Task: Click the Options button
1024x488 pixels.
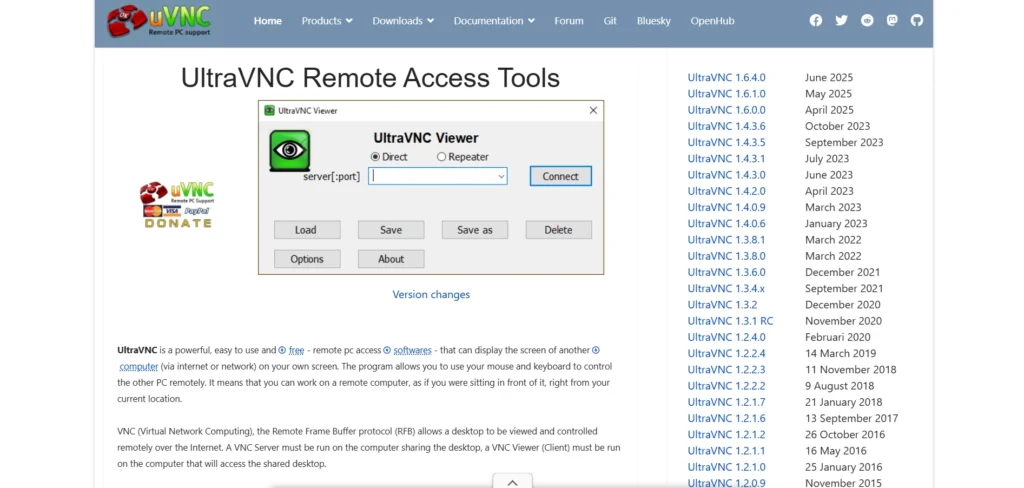Action: pyautogui.click(x=307, y=259)
